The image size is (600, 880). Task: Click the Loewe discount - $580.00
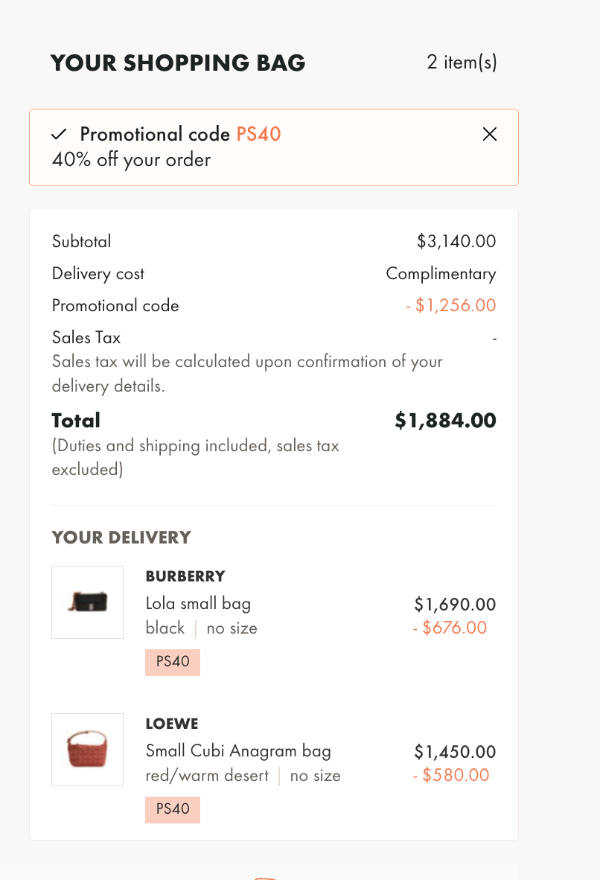(451, 775)
